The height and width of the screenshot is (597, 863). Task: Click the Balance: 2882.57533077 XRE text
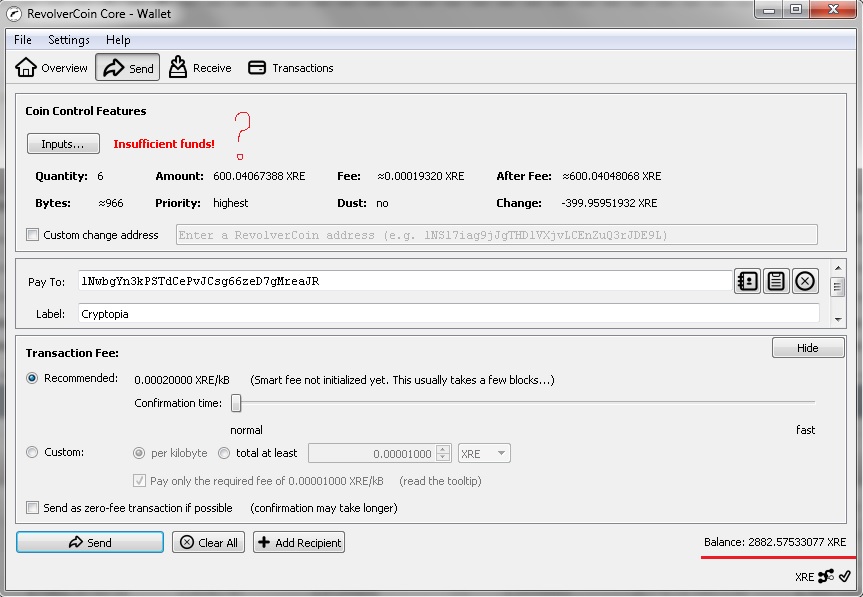tap(775, 542)
